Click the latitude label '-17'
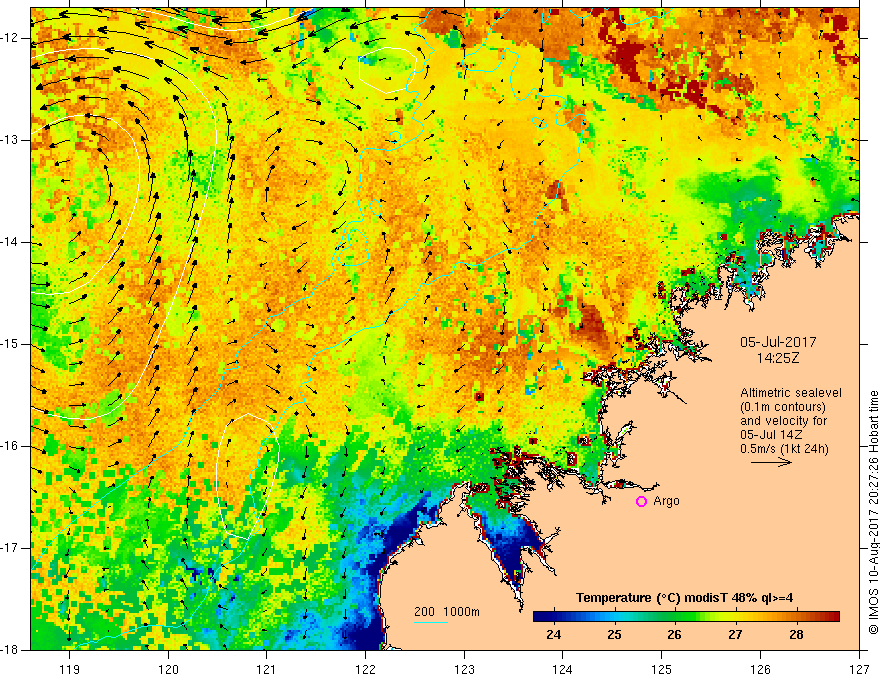880x680 pixels. (x=10, y=548)
